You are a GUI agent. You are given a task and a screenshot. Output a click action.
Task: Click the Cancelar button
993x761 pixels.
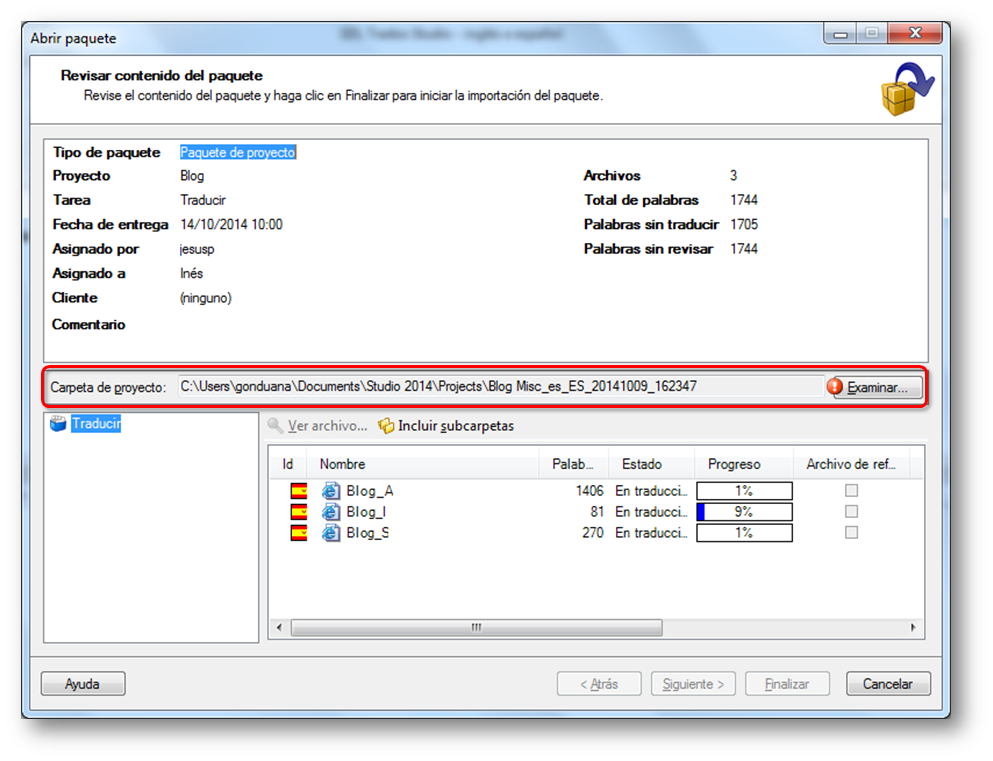pyautogui.click(x=888, y=684)
